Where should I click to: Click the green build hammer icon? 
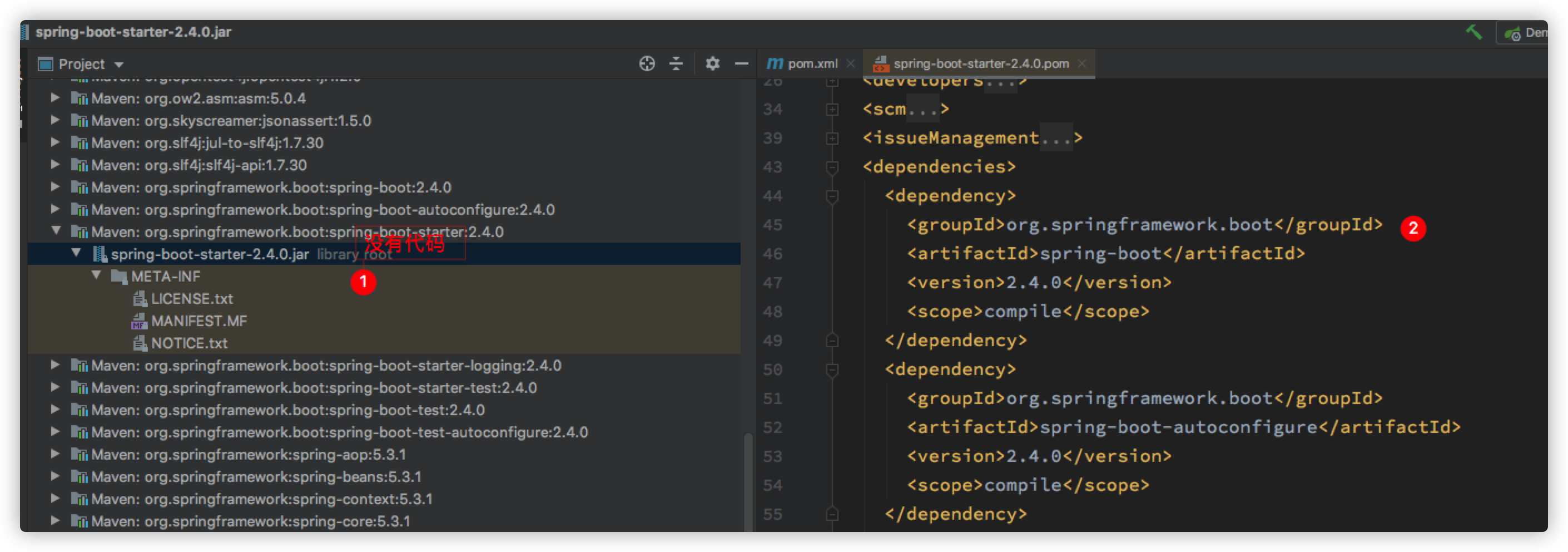coord(1473,32)
